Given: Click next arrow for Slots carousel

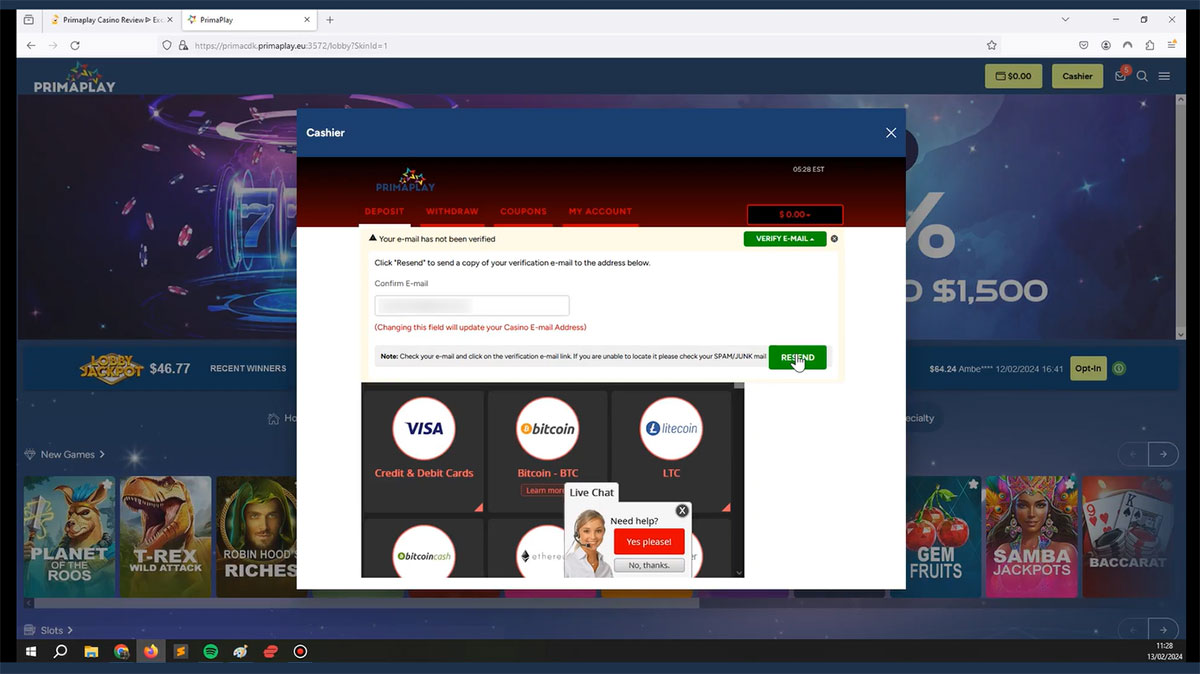Looking at the screenshot, I should coord(1162,630).
